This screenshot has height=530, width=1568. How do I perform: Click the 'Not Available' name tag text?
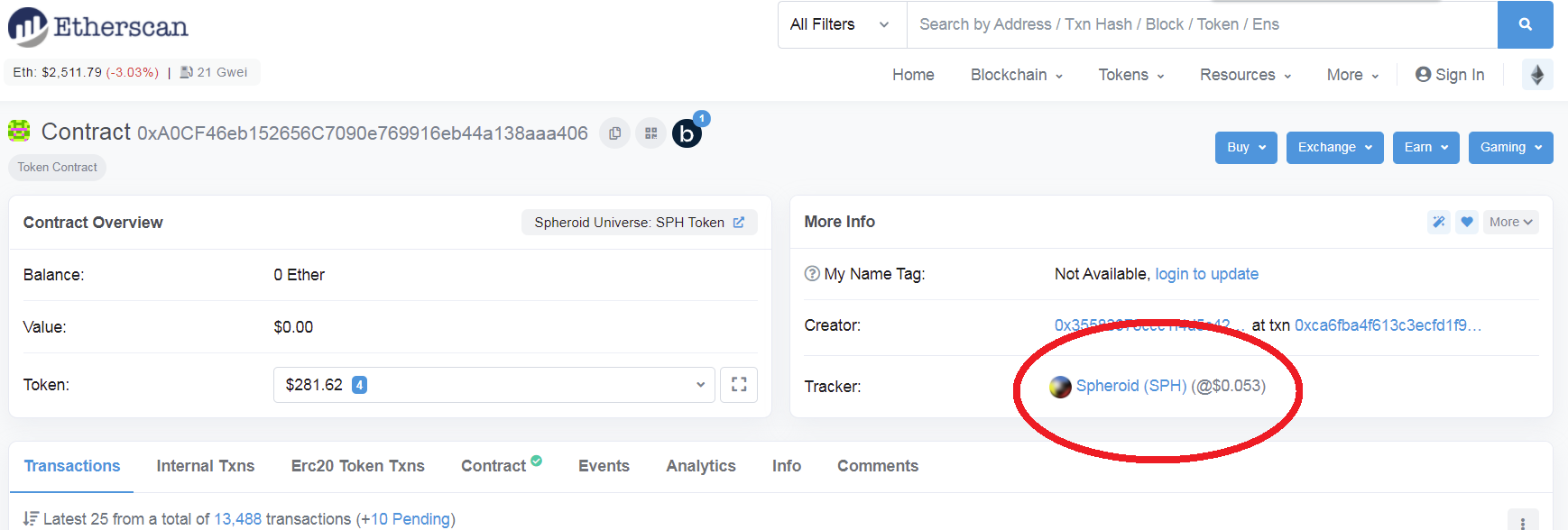tap(1101, 274)
